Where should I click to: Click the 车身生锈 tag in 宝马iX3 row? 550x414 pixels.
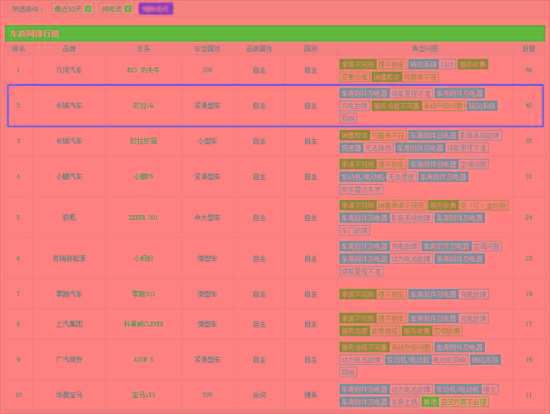pyautogui.click(x=404, y=402)
